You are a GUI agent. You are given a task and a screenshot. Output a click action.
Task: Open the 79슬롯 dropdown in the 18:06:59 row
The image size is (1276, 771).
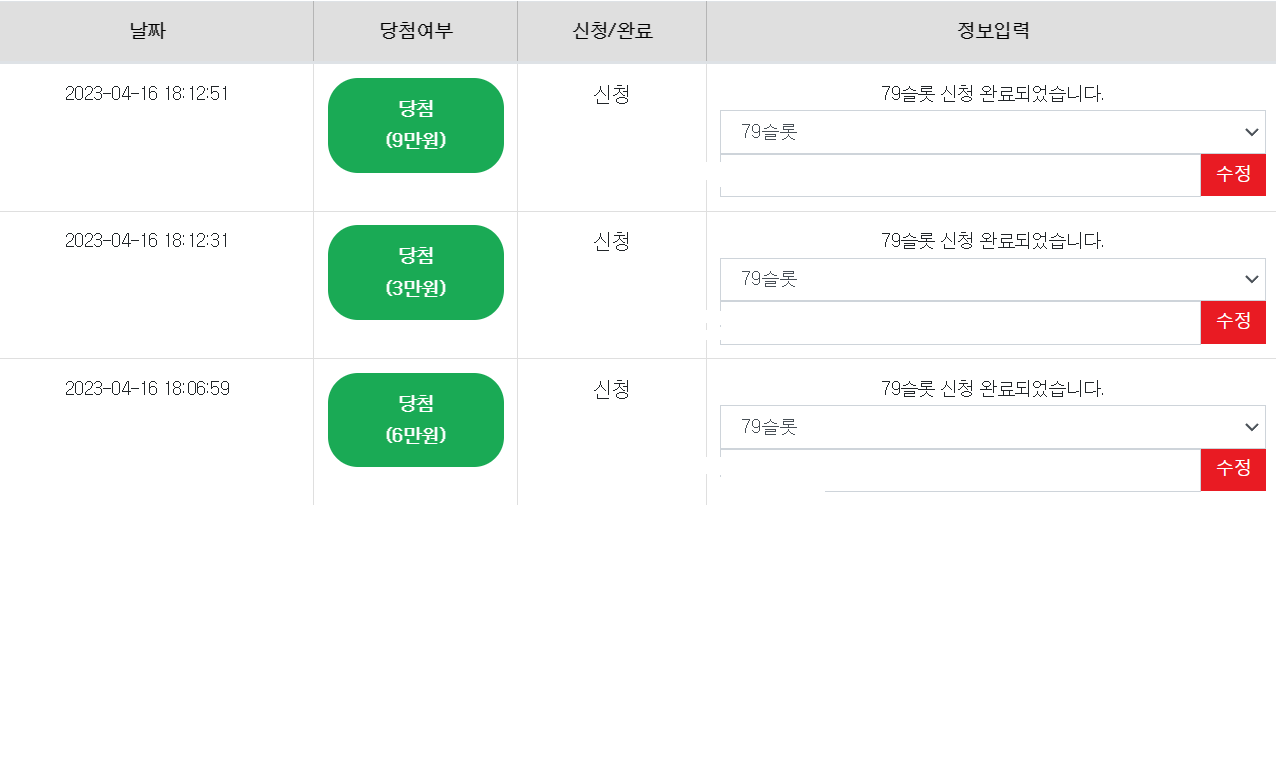coord(993,427)
